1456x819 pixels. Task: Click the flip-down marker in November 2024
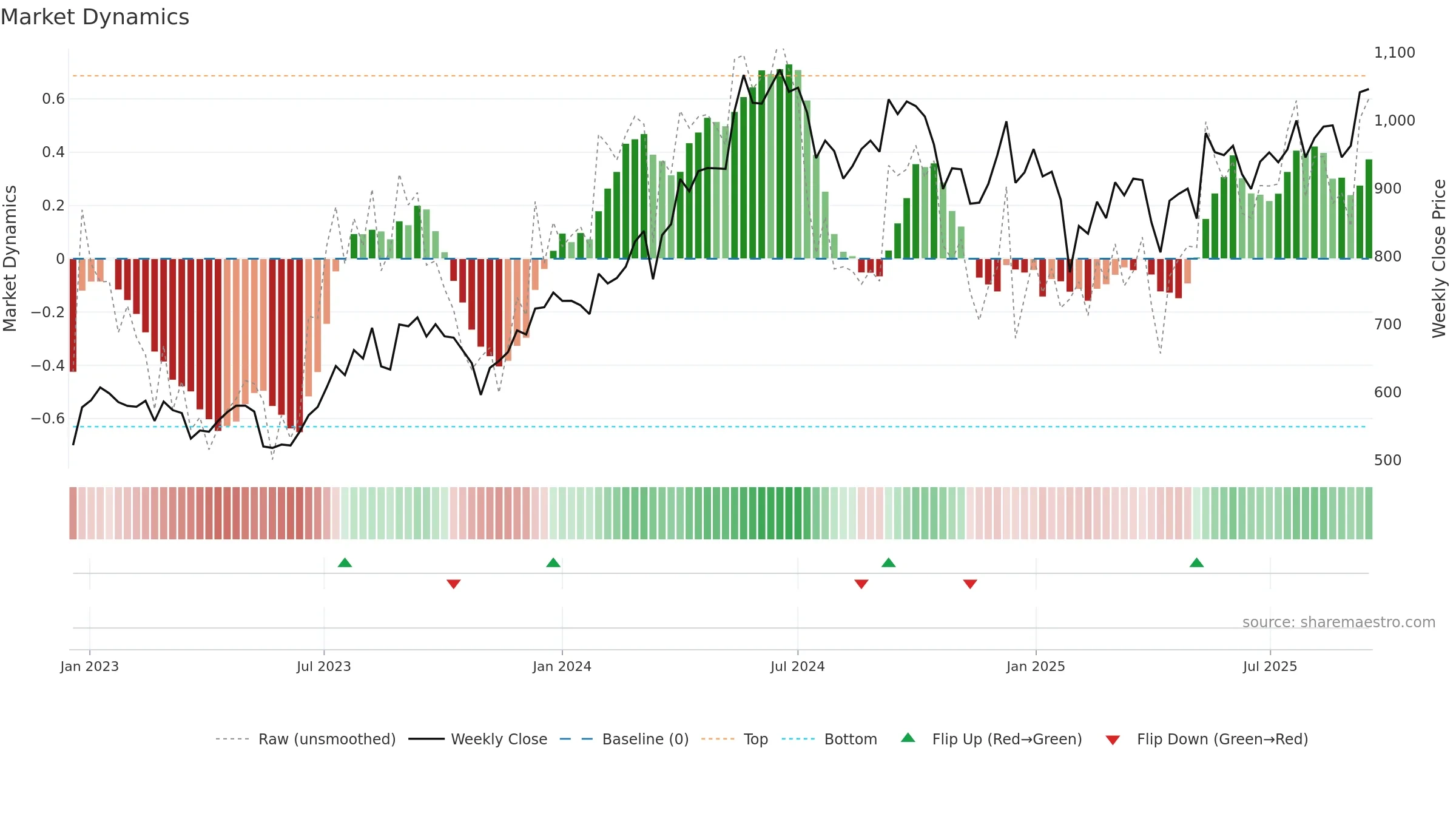coord(970,584)
